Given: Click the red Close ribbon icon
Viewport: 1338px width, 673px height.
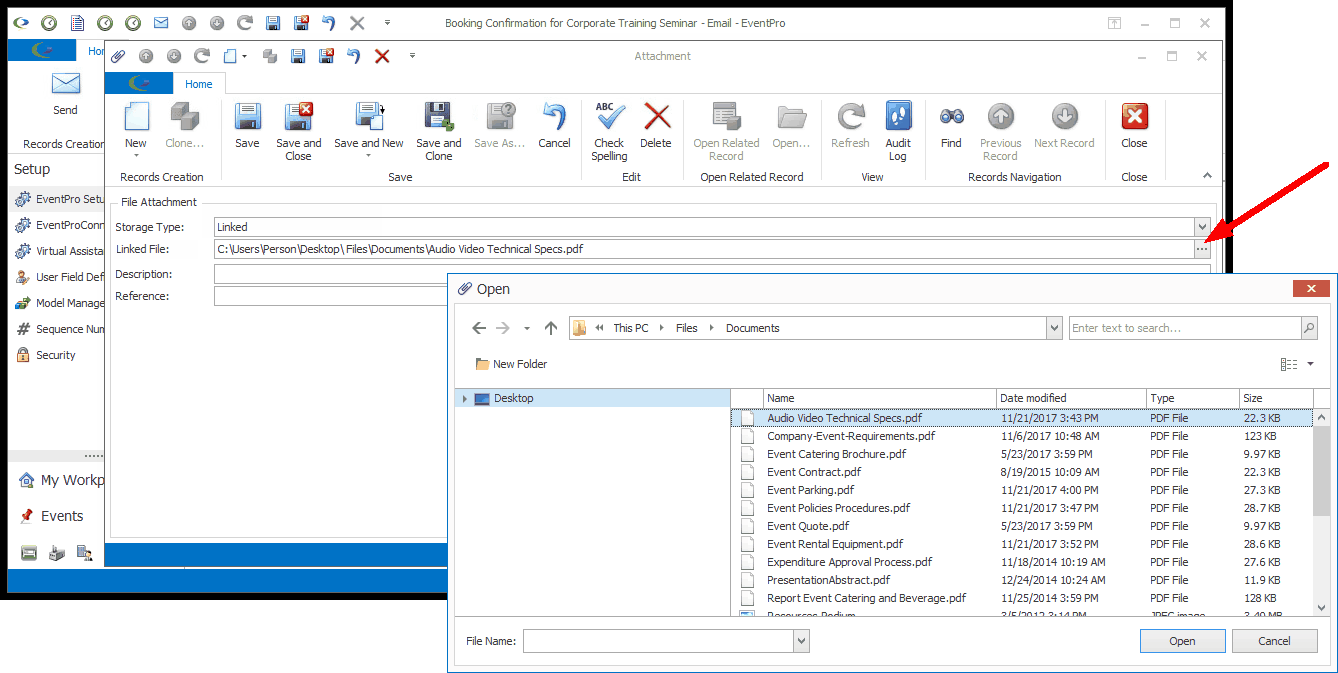Looking at the screenshot, I should click(1134, 116).
